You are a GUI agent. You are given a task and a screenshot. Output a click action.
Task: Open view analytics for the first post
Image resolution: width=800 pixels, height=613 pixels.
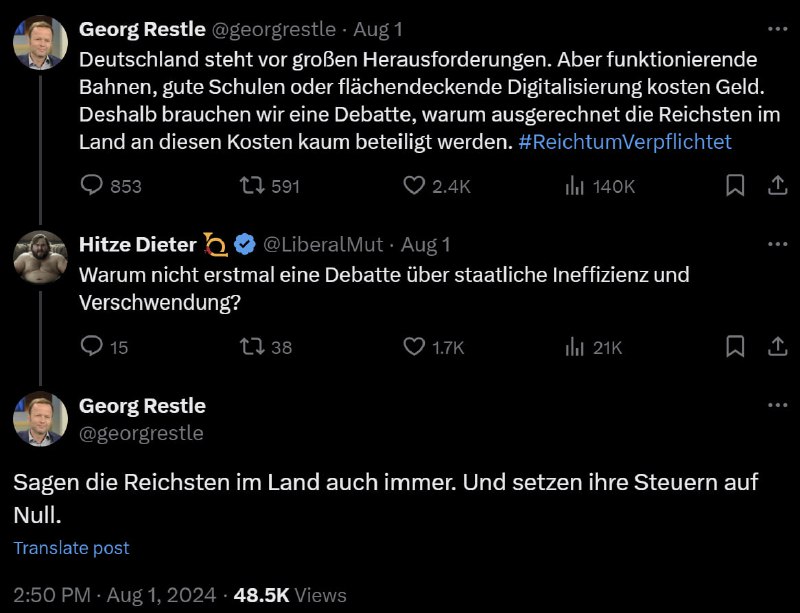click(x=573, y=185)
